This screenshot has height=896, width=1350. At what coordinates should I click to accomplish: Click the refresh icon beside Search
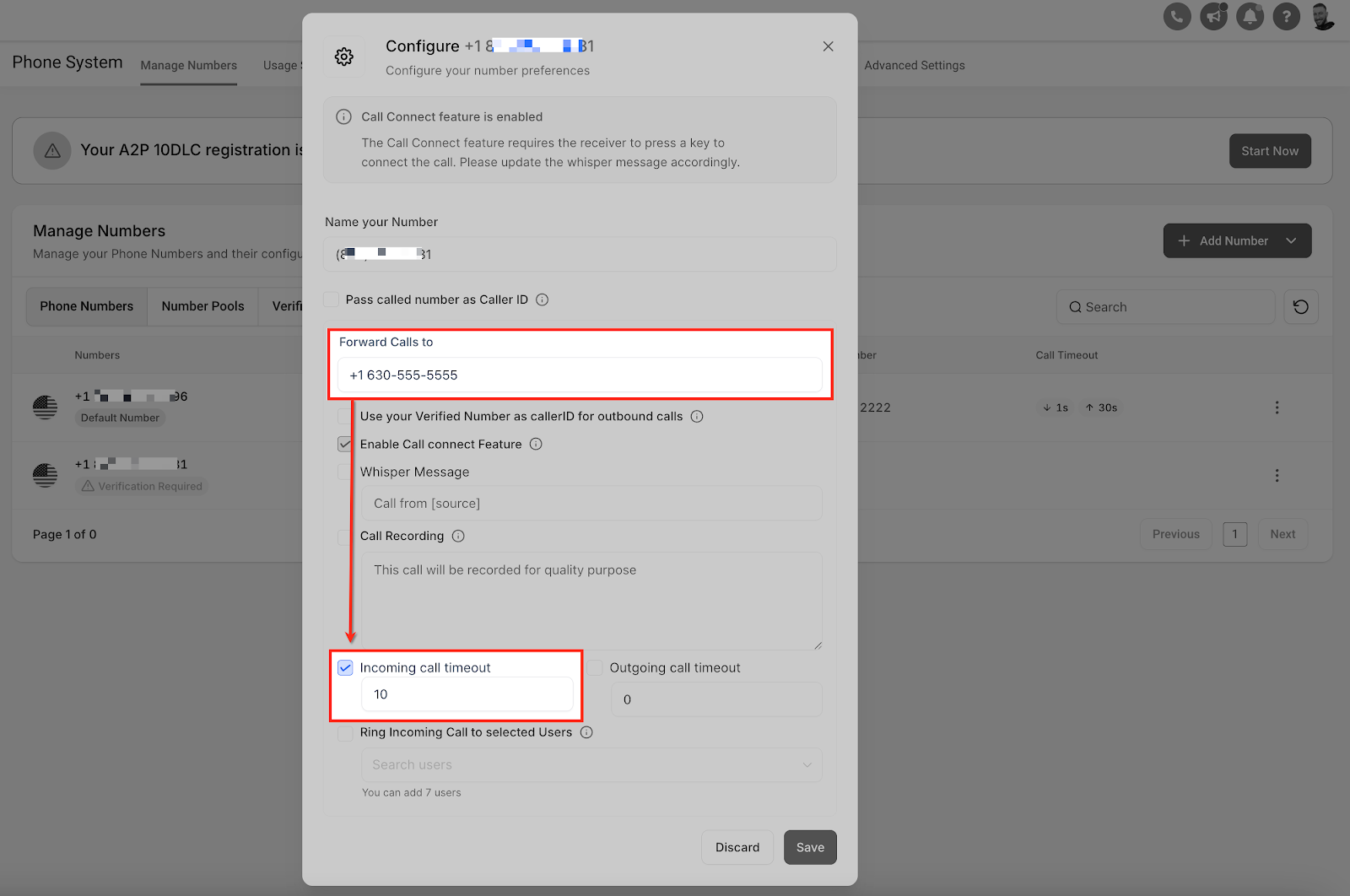coord(1301,307)
